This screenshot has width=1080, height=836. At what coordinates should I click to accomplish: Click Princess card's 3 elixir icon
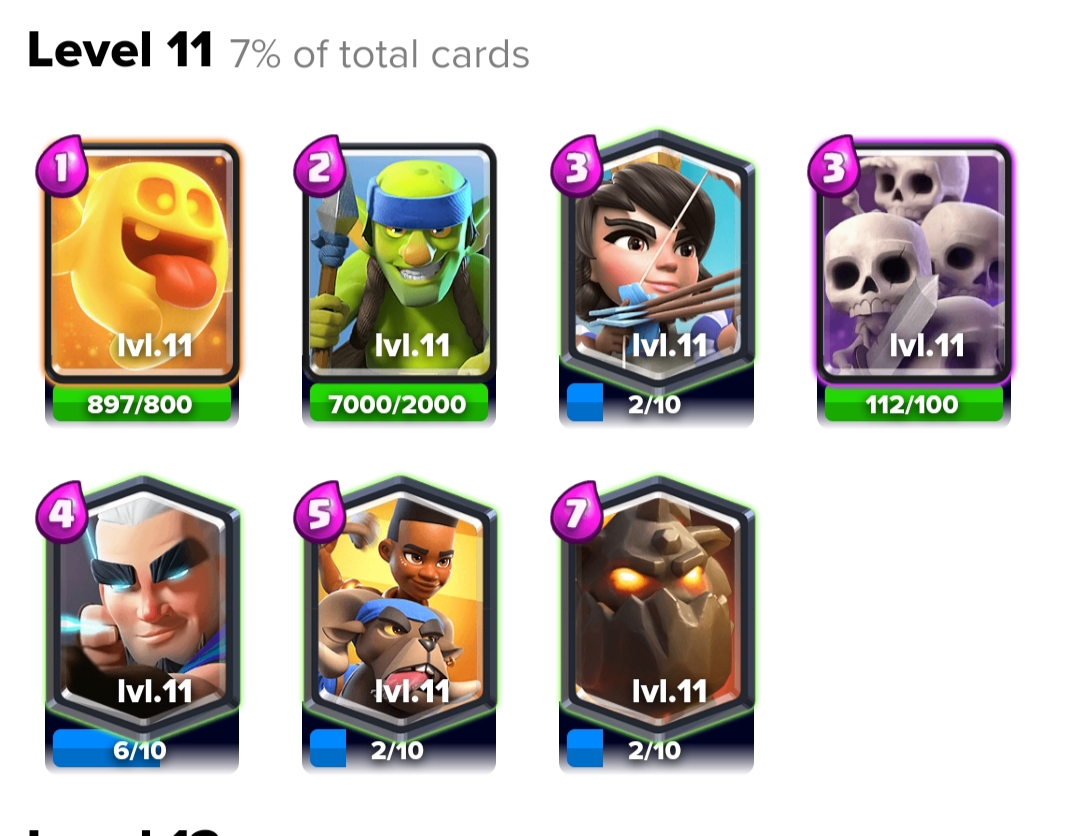tap(577, 166)
